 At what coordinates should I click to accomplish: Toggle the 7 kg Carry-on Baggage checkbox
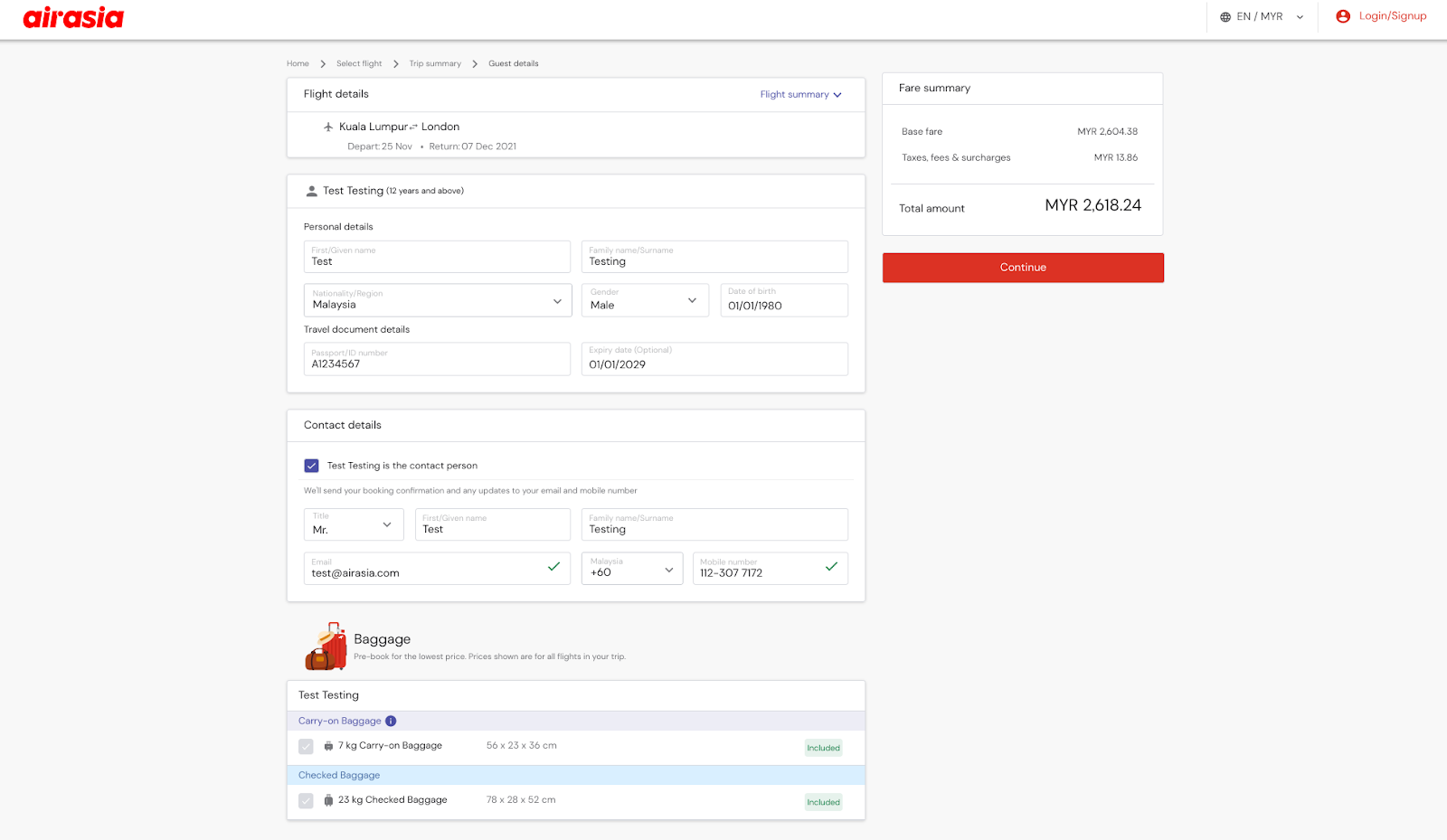coord(306,747)
